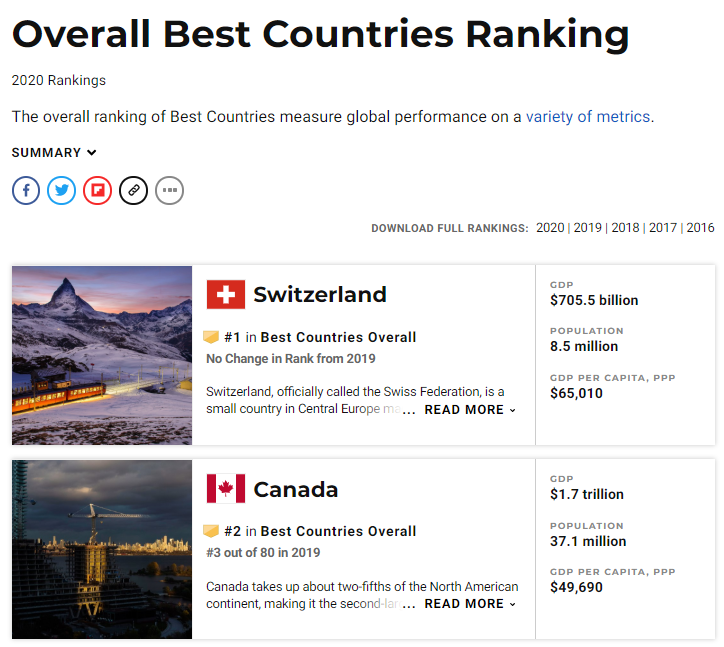Image resolution: width=724 pixels, height=647 pixels.
Task: Expand Canada's READ MORE description
Action: coord(470,604)
